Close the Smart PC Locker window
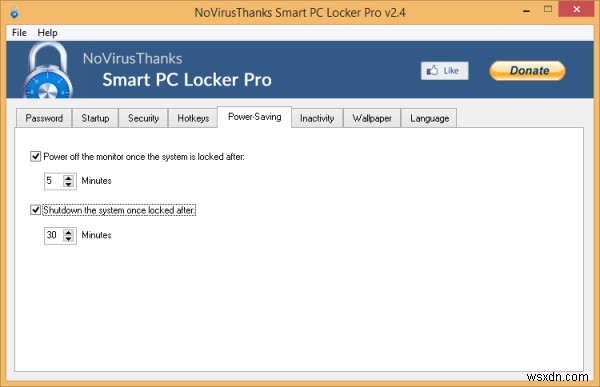This screenshot has width=600, height=387. point(577,9)
